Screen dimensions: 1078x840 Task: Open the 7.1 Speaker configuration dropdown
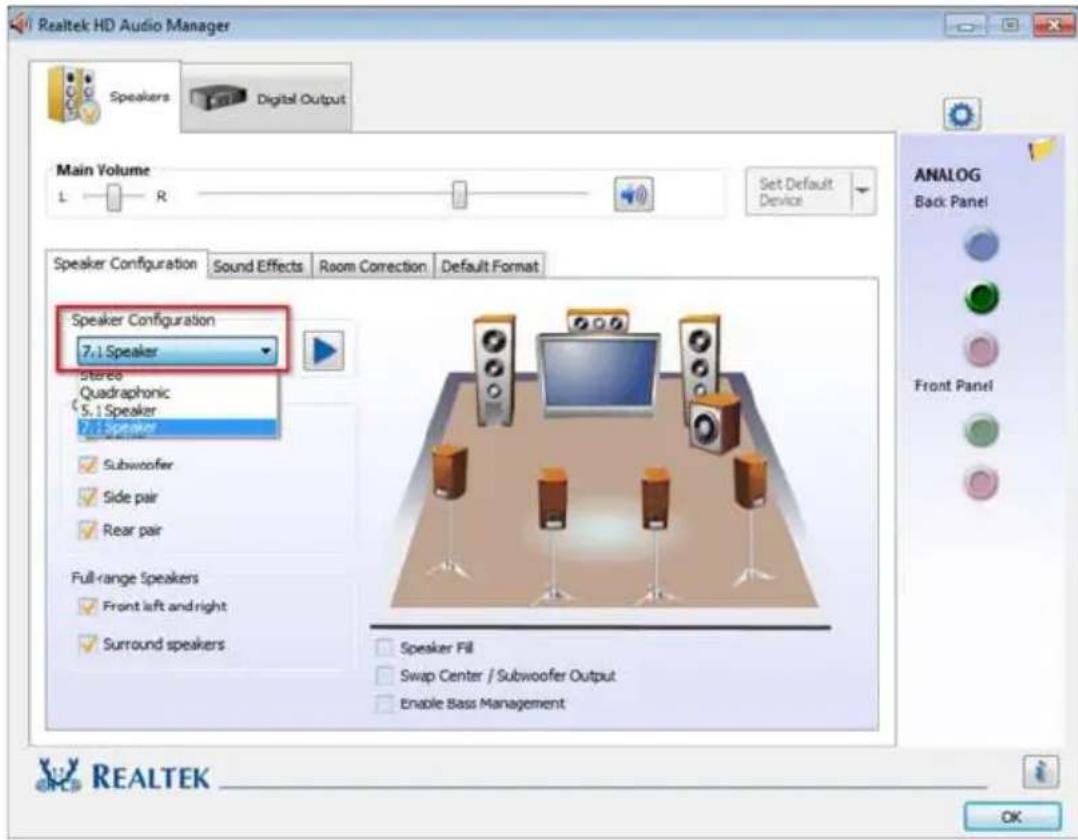click(x=177, y=351)
